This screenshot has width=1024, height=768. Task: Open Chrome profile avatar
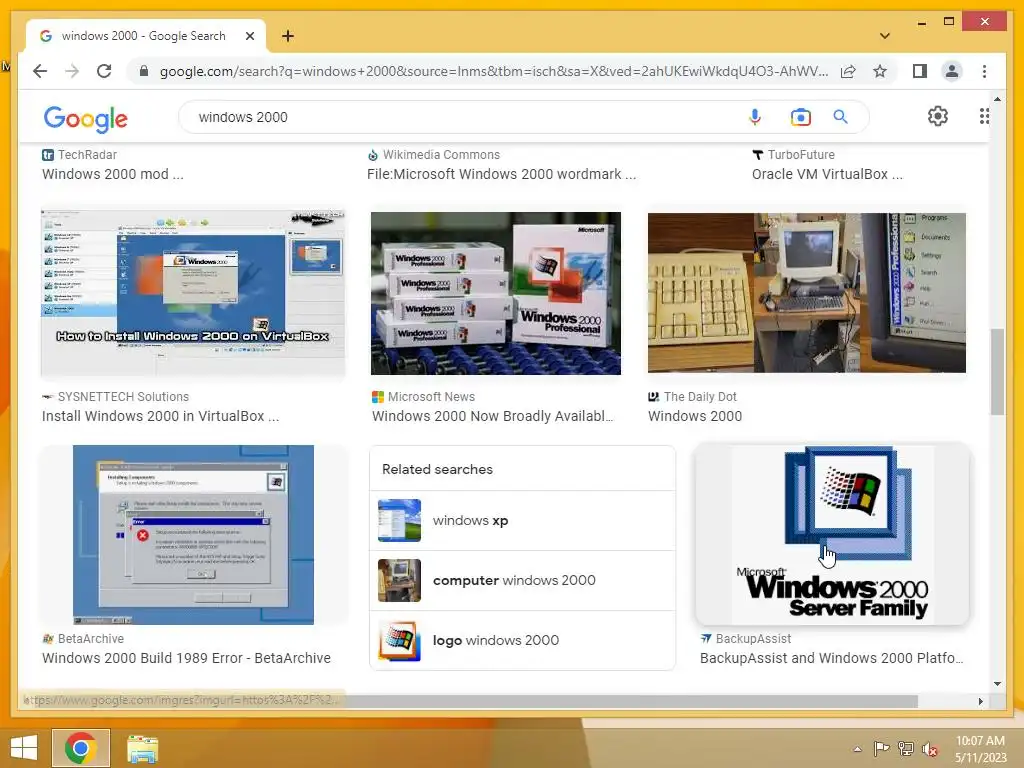(x=952, y=71)
